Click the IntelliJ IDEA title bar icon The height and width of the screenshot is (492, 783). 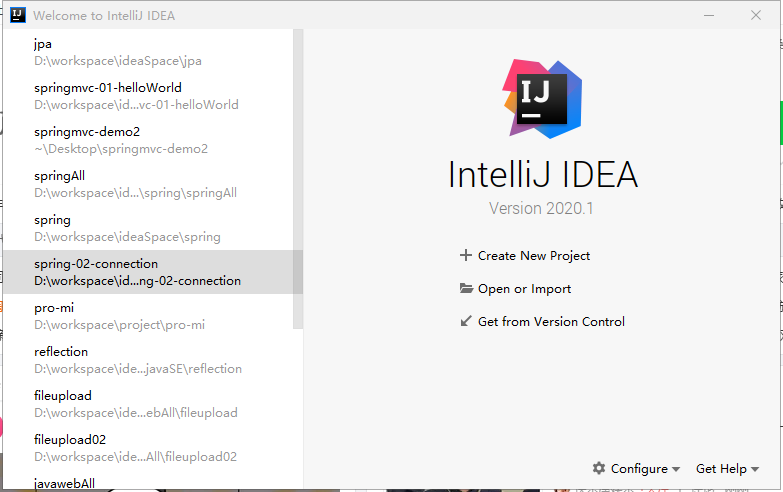tap(17, 15)
